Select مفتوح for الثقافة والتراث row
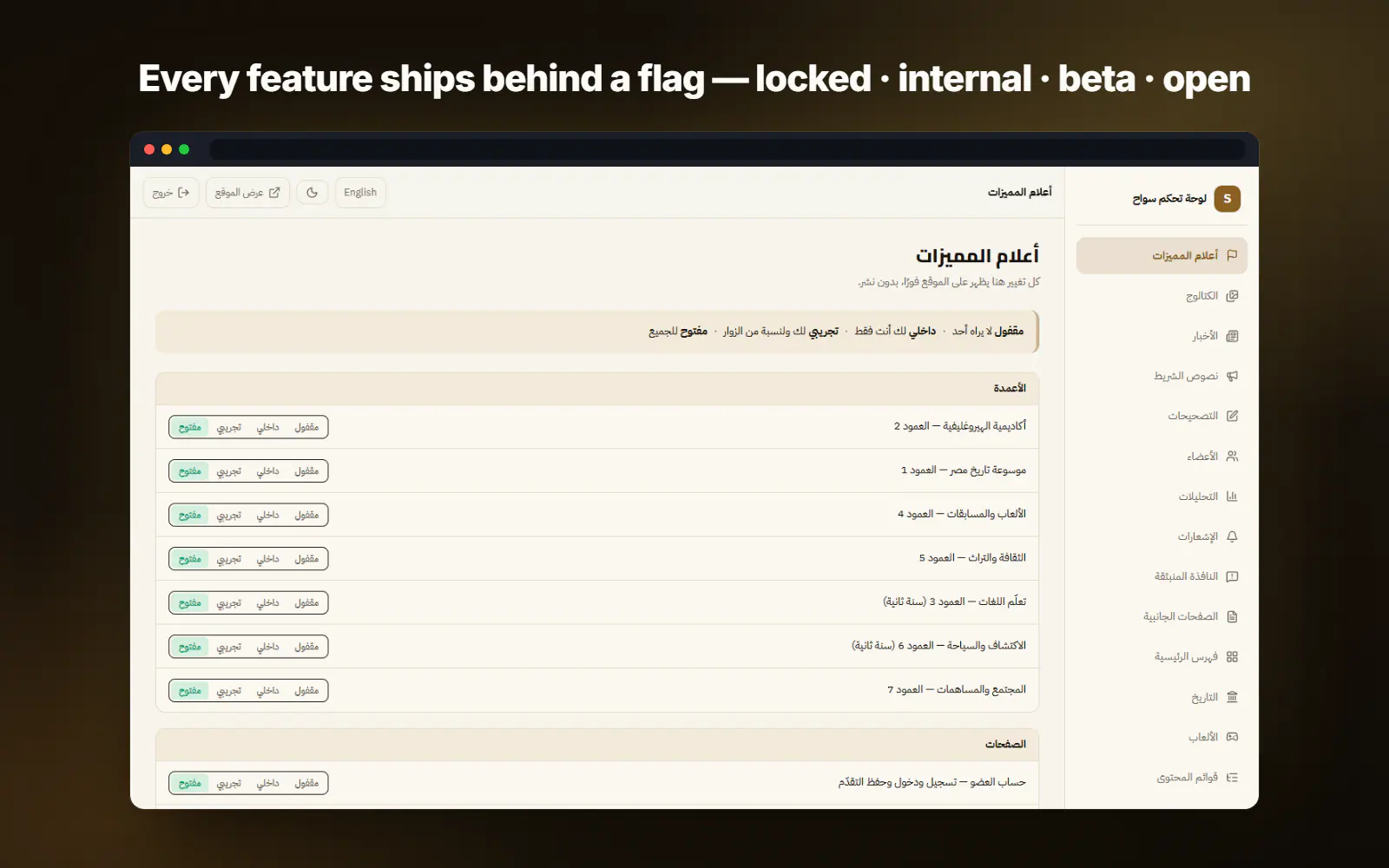Screen dimensions: 1389x868 click(x=190, y=559)
